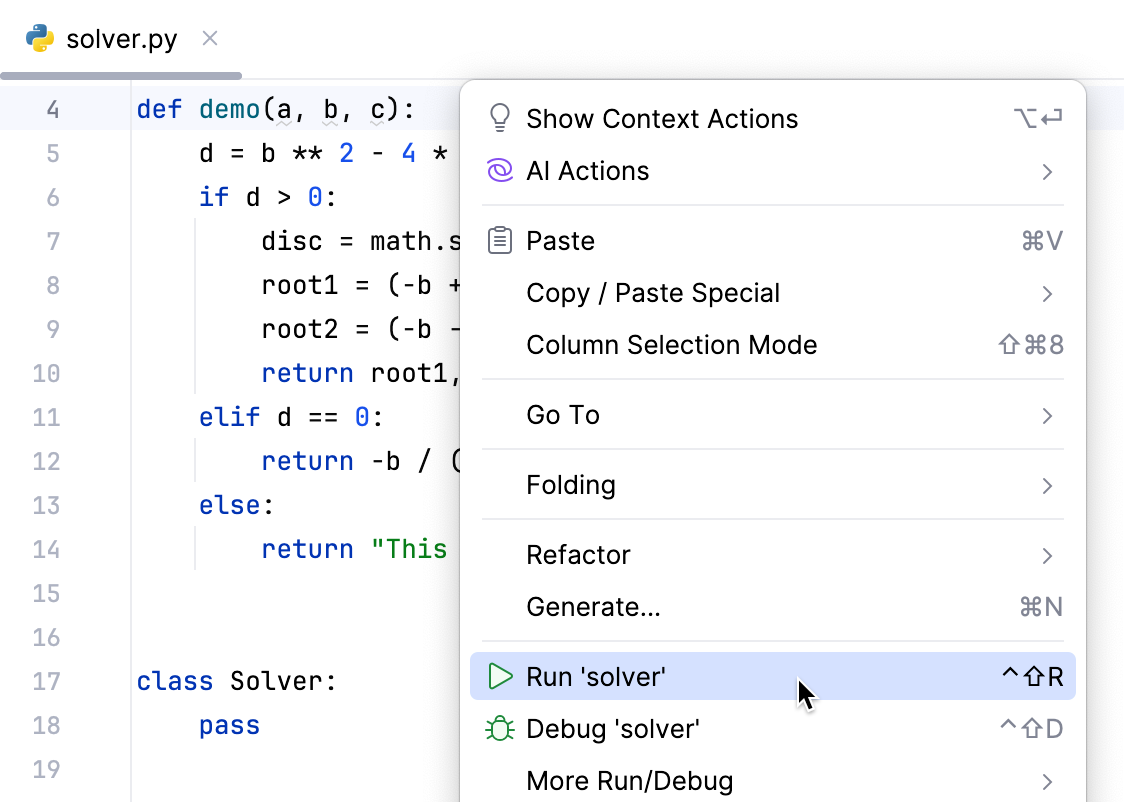Enable Column Selection Mode

point(671,344)
